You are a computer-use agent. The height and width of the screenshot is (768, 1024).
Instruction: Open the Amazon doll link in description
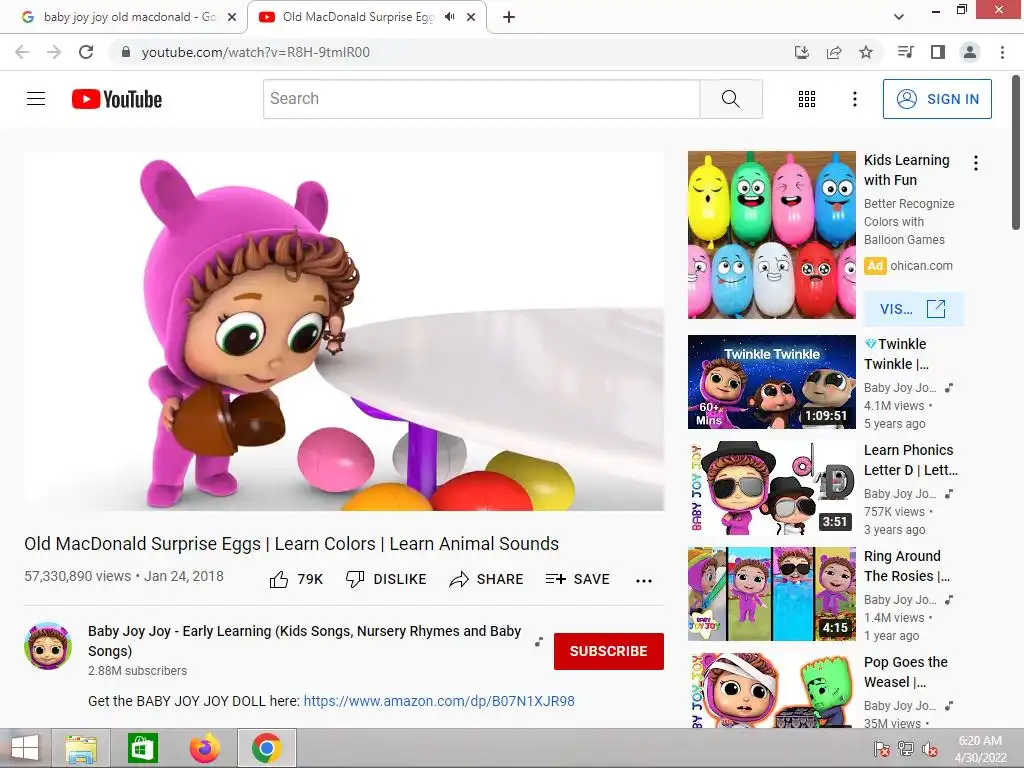(x=439, y=701)
